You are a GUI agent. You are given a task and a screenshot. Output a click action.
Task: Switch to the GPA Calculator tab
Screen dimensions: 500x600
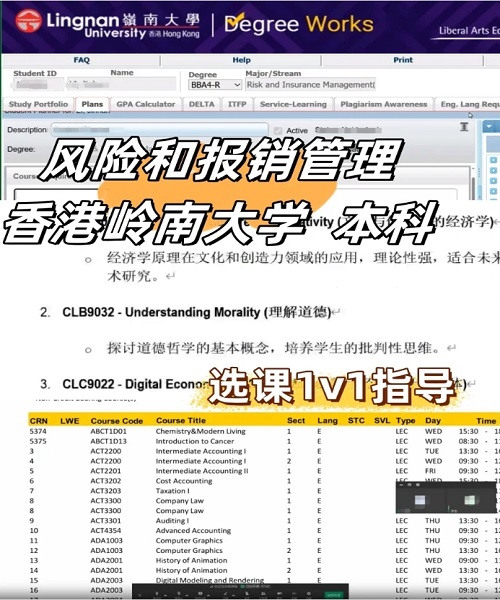coord(146,104)
